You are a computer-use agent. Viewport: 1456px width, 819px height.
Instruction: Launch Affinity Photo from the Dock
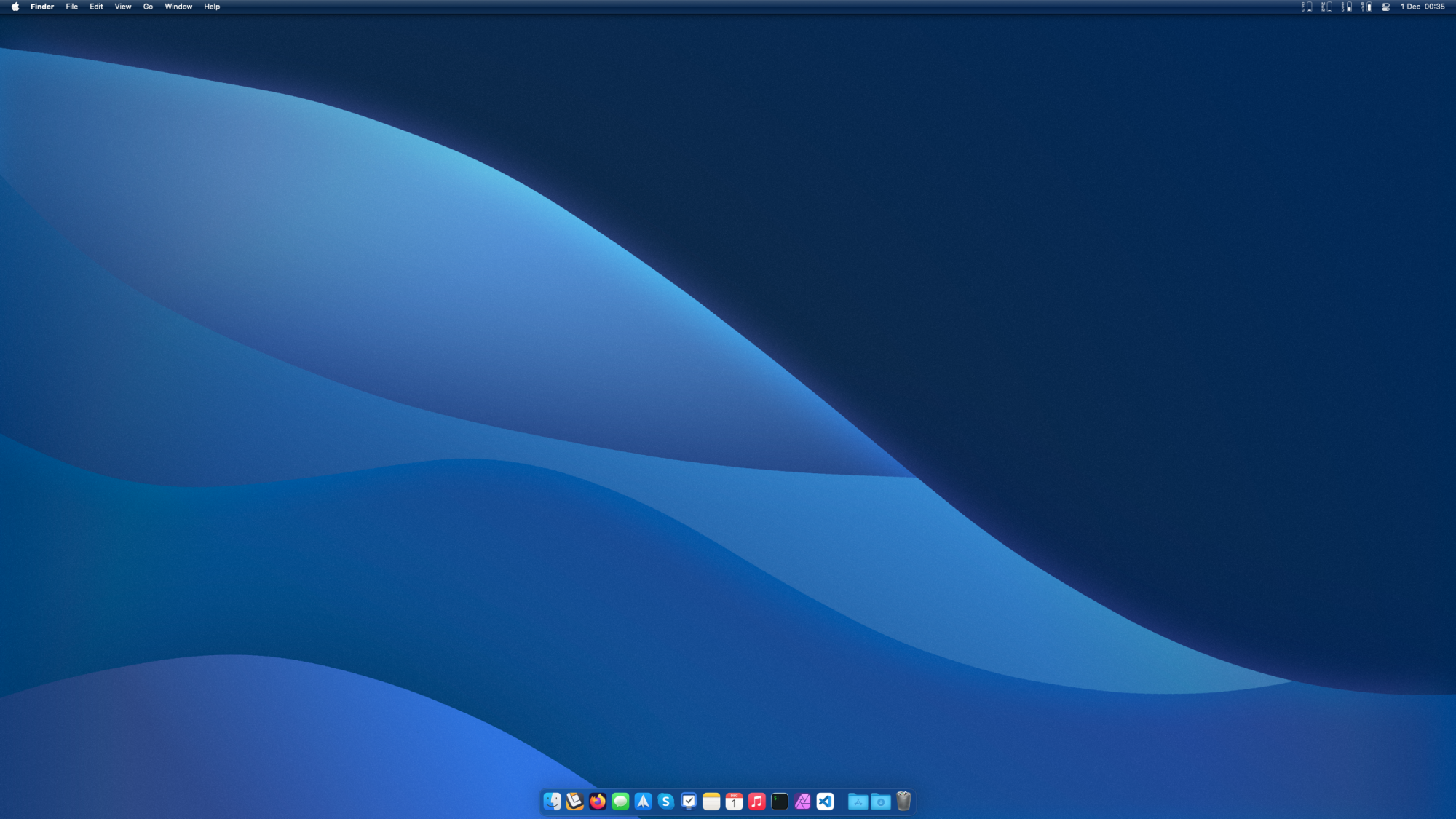pos(802,802)
